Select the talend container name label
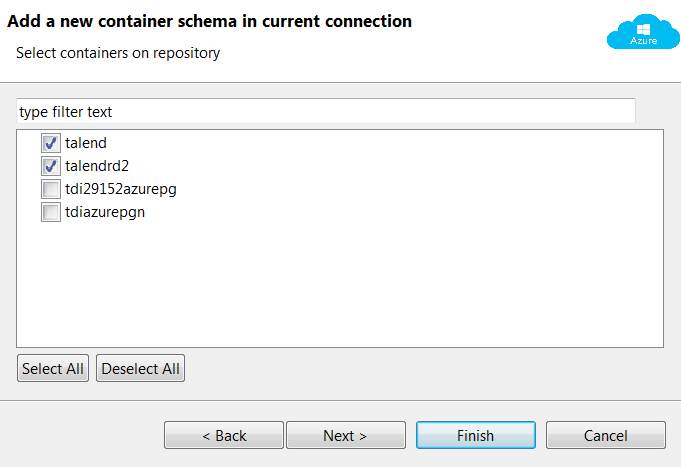The width and height of the screenshot is (681, 467). pos(86,143)
